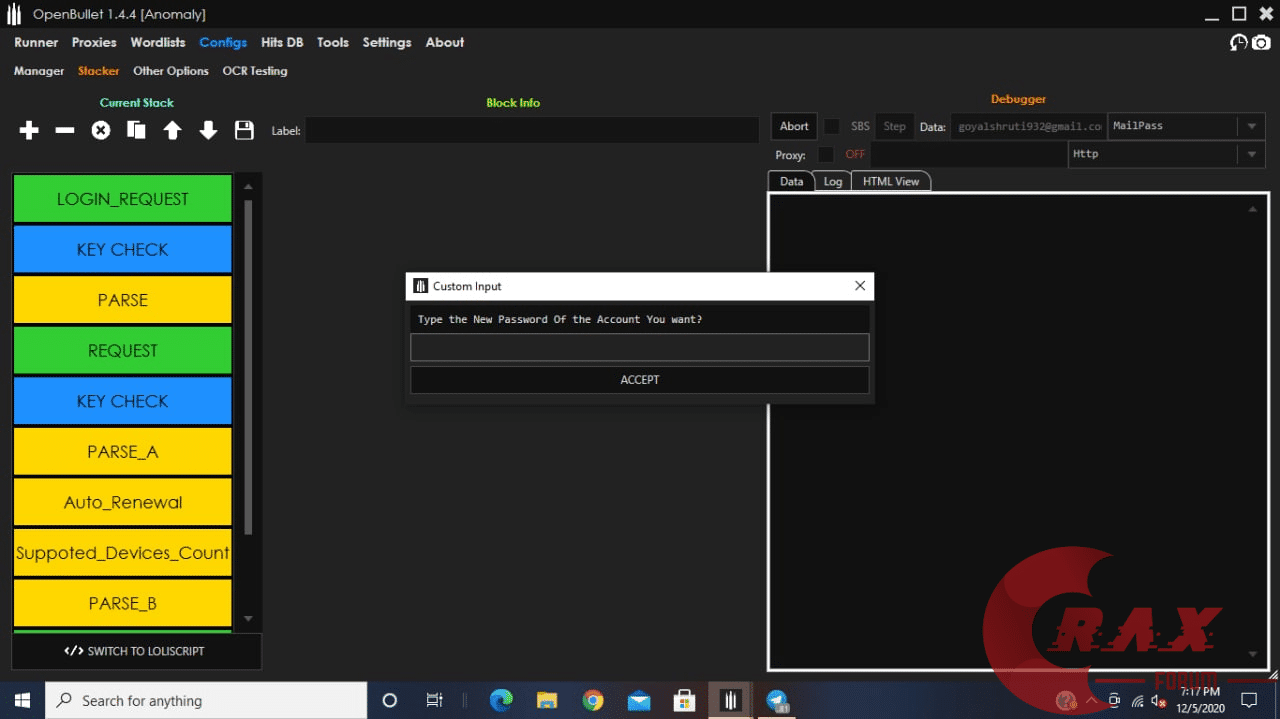Click the proxy address input field
Viewport: 1280px width, 719px height.
[968, 154]
